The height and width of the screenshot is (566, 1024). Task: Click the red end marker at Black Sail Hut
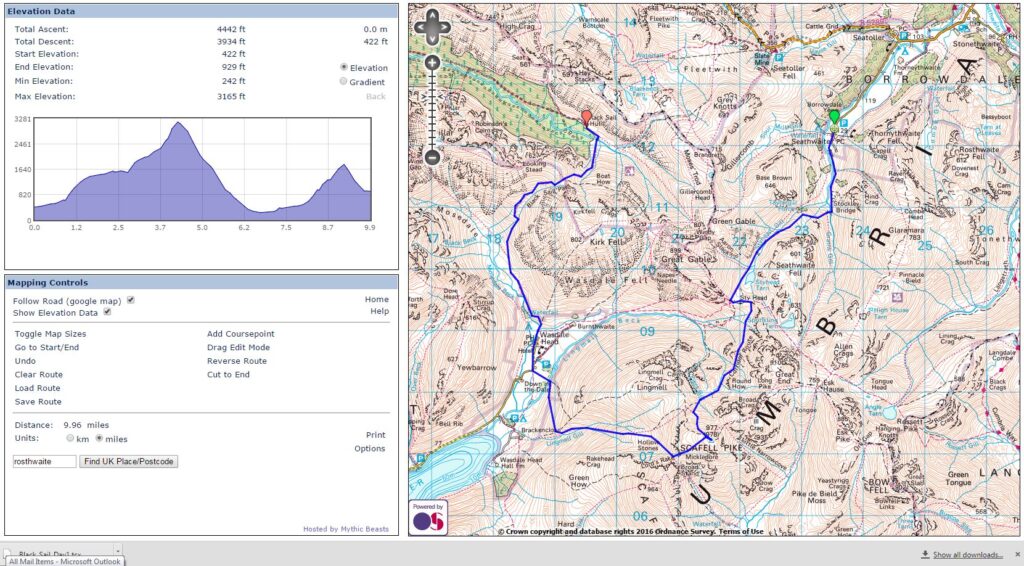(587, 117)
